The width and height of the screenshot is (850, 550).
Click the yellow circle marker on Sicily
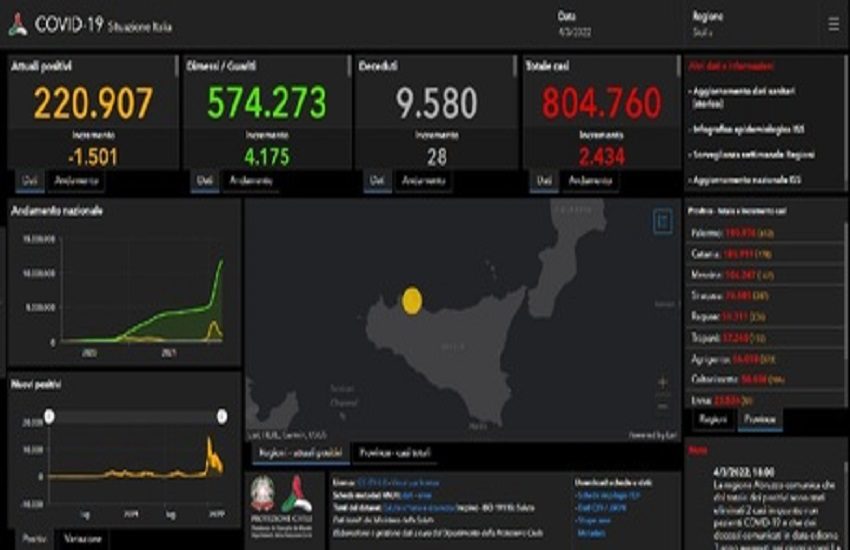411,299
